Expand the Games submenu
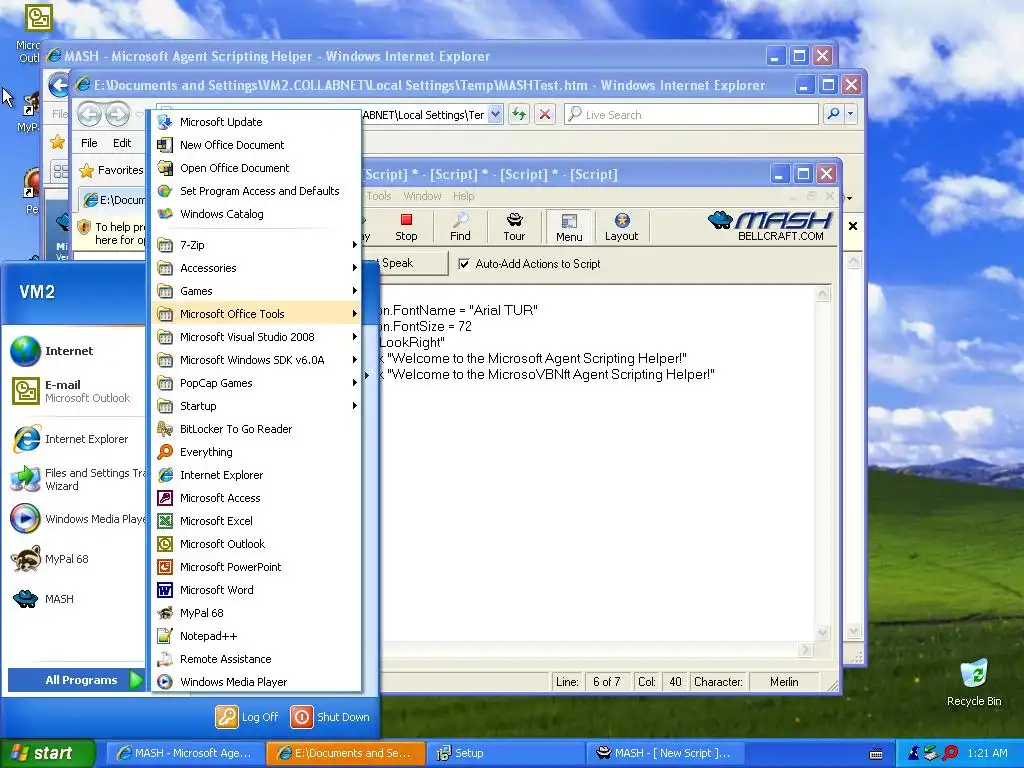Image resolution: width=1024 pixels, height=768 pixels. 257,291
